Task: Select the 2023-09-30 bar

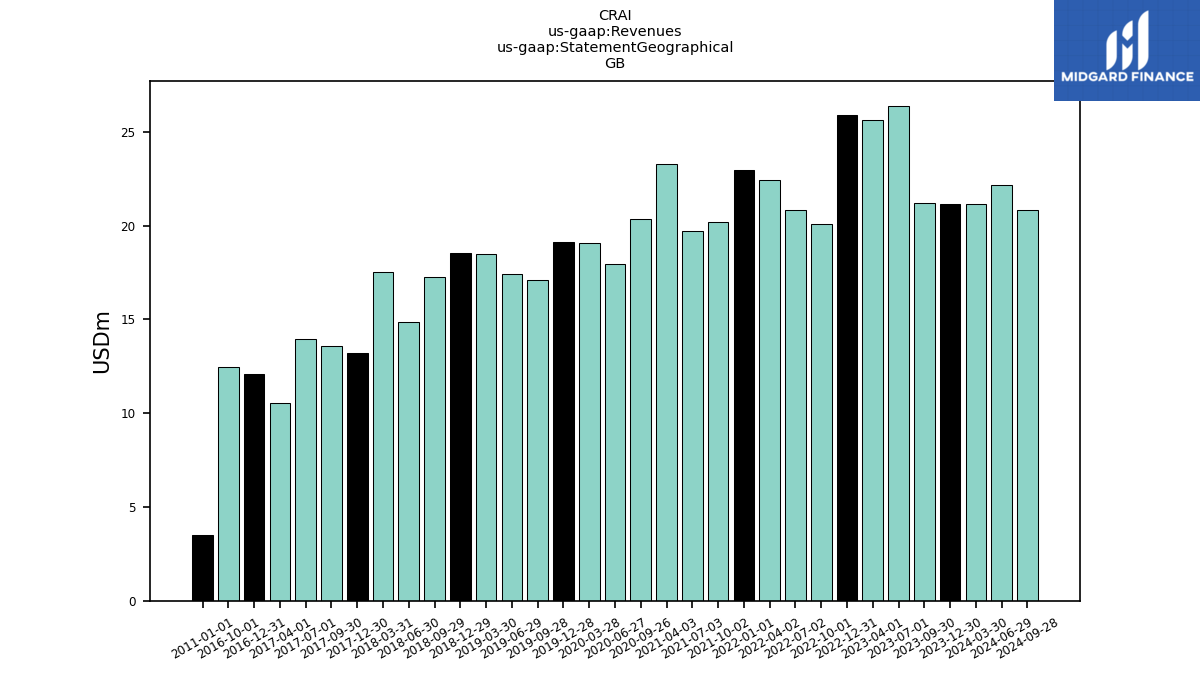Action: pyautogui.click(x=924, y=402)
